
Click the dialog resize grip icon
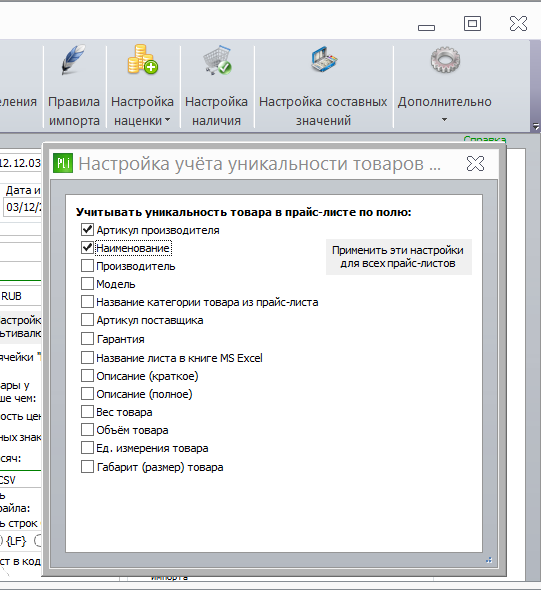pyautogui.click(x=489, y=560)
